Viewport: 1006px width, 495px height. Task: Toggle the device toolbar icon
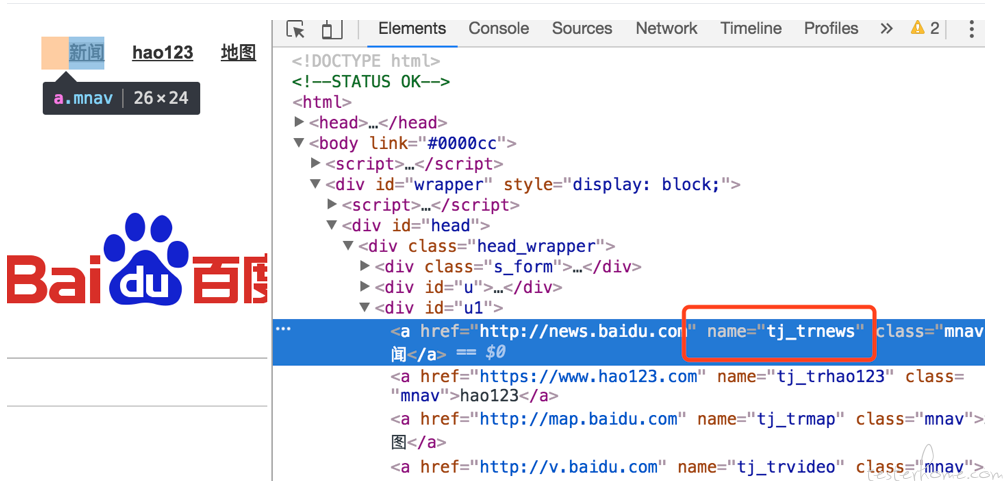(x=332, y=29)
